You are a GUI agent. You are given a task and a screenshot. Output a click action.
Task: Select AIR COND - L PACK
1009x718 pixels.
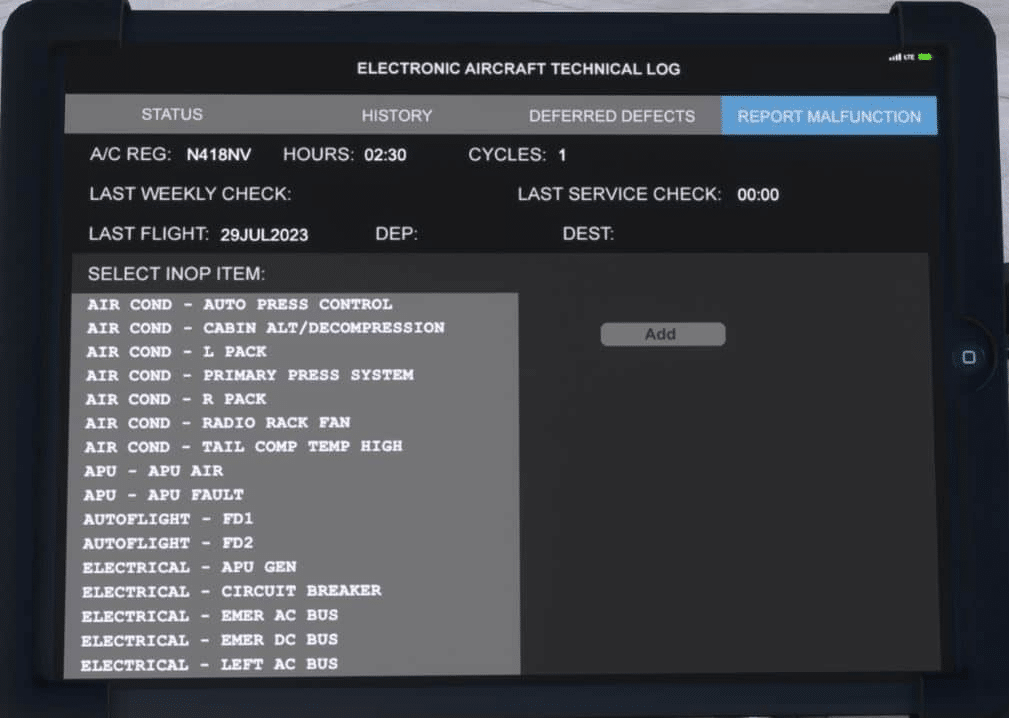point(176,352)
